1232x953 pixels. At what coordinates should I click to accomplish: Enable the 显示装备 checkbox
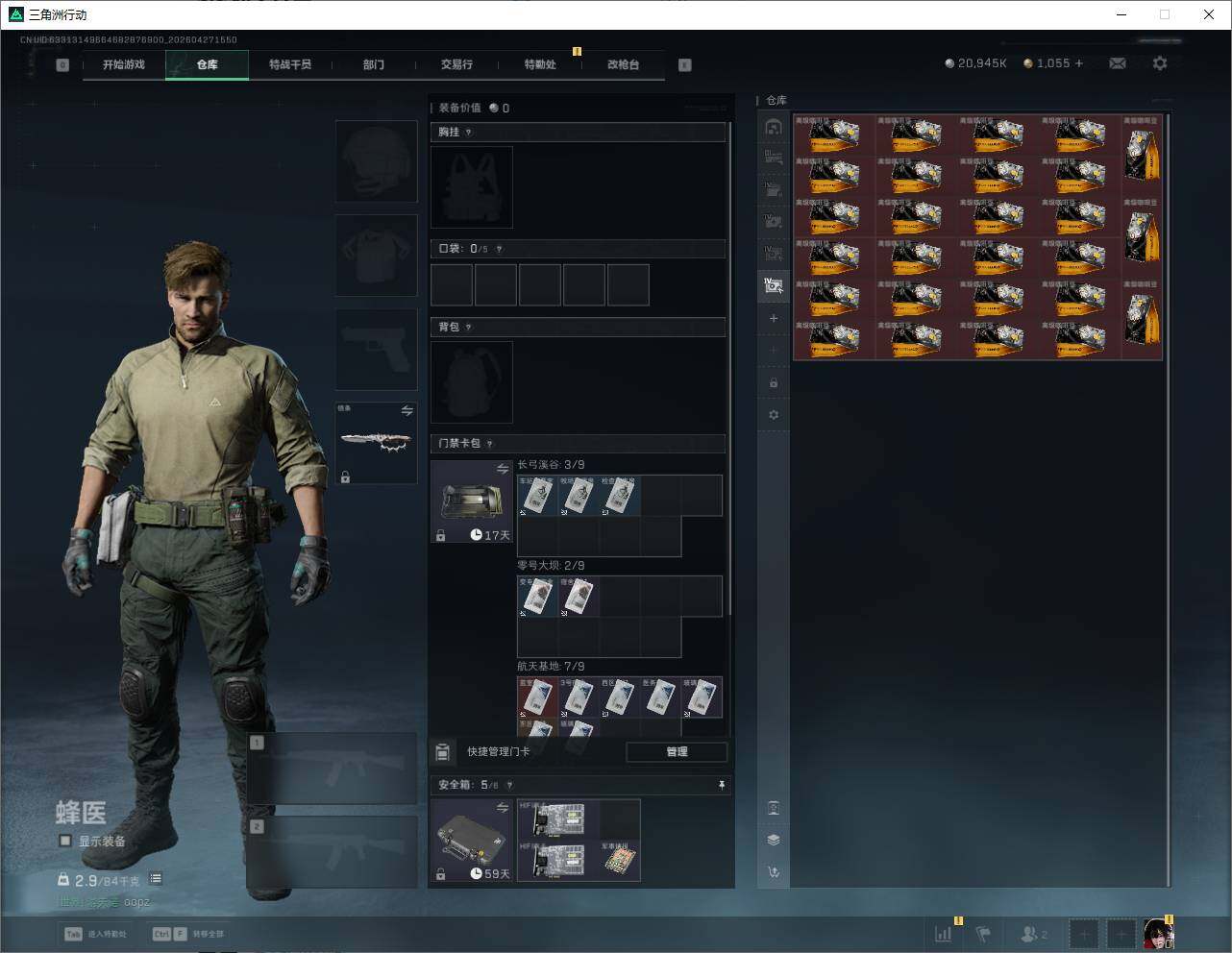click(65, 841)
